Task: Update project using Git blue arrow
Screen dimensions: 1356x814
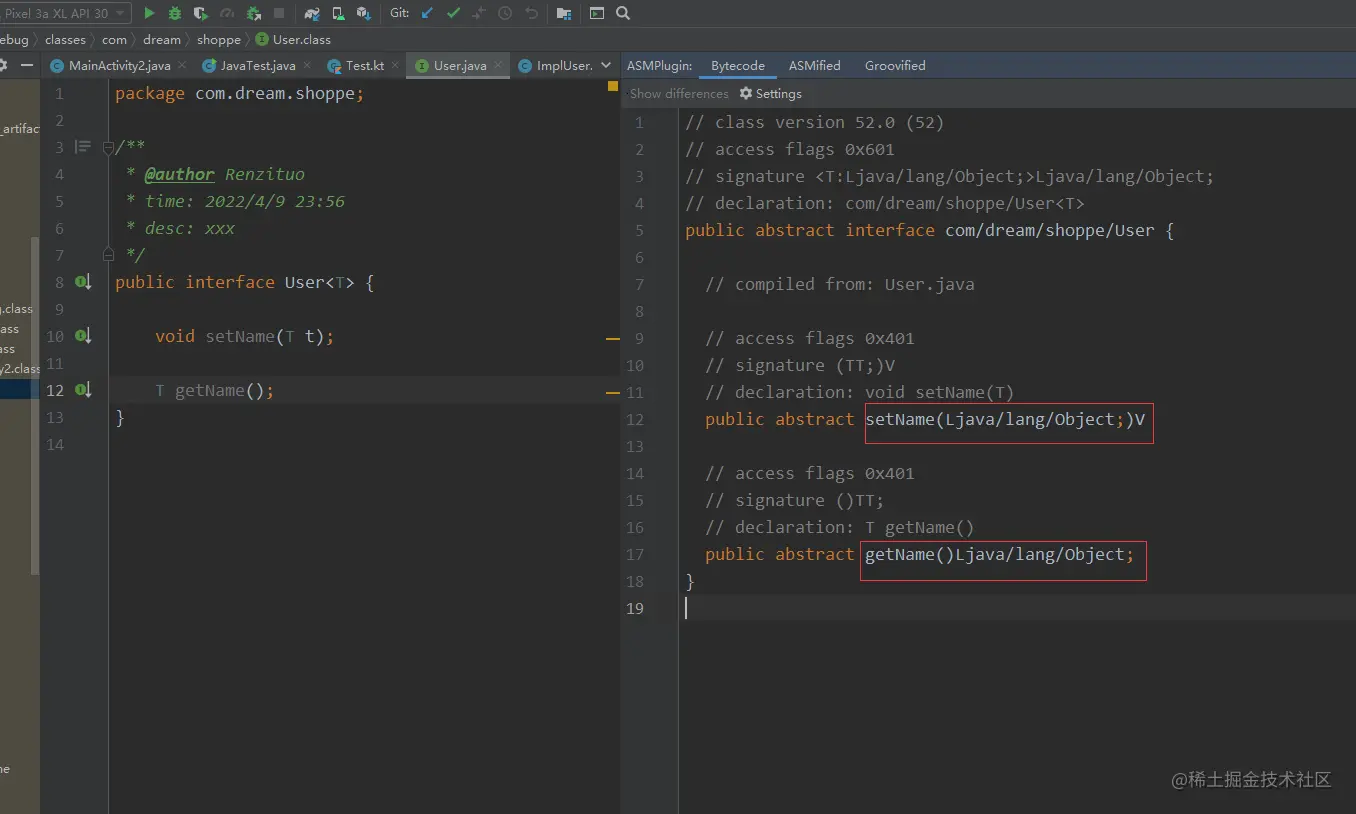Action: pos(428,13)
